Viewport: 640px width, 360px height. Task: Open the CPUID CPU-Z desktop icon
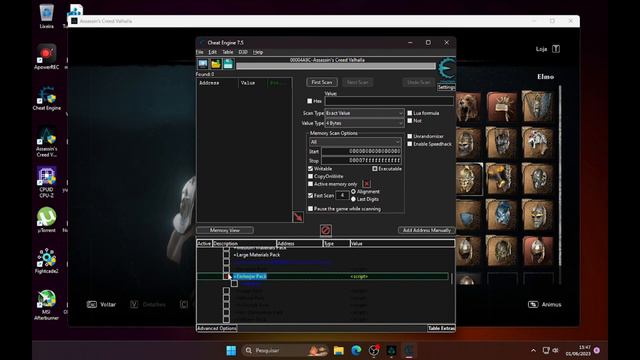point(47,182)
